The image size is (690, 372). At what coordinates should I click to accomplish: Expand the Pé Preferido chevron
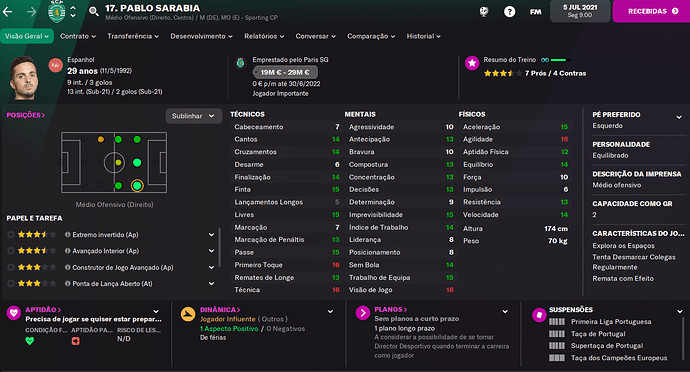(x=679, y=117)
